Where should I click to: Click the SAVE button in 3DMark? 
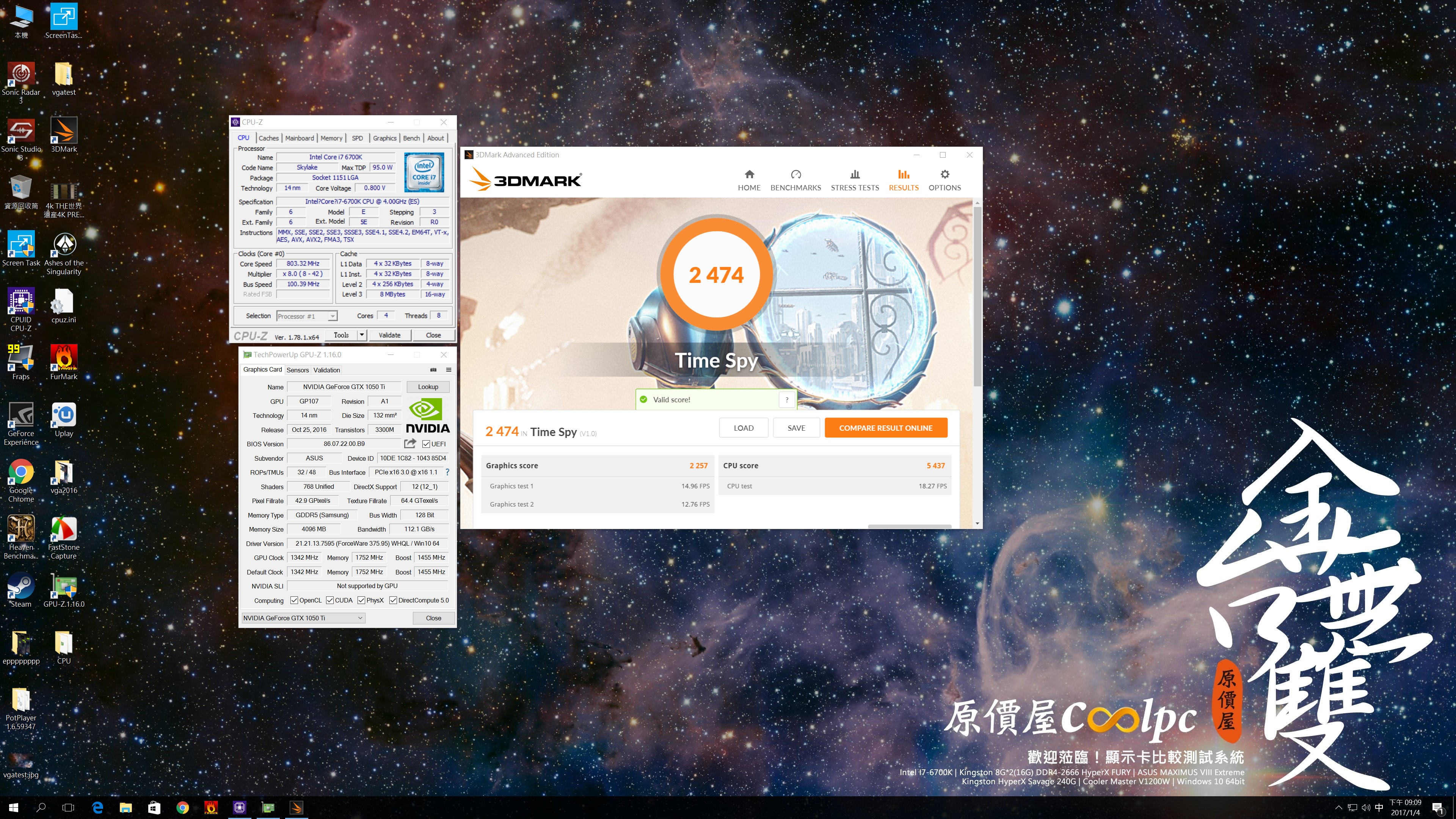[796, 428]
